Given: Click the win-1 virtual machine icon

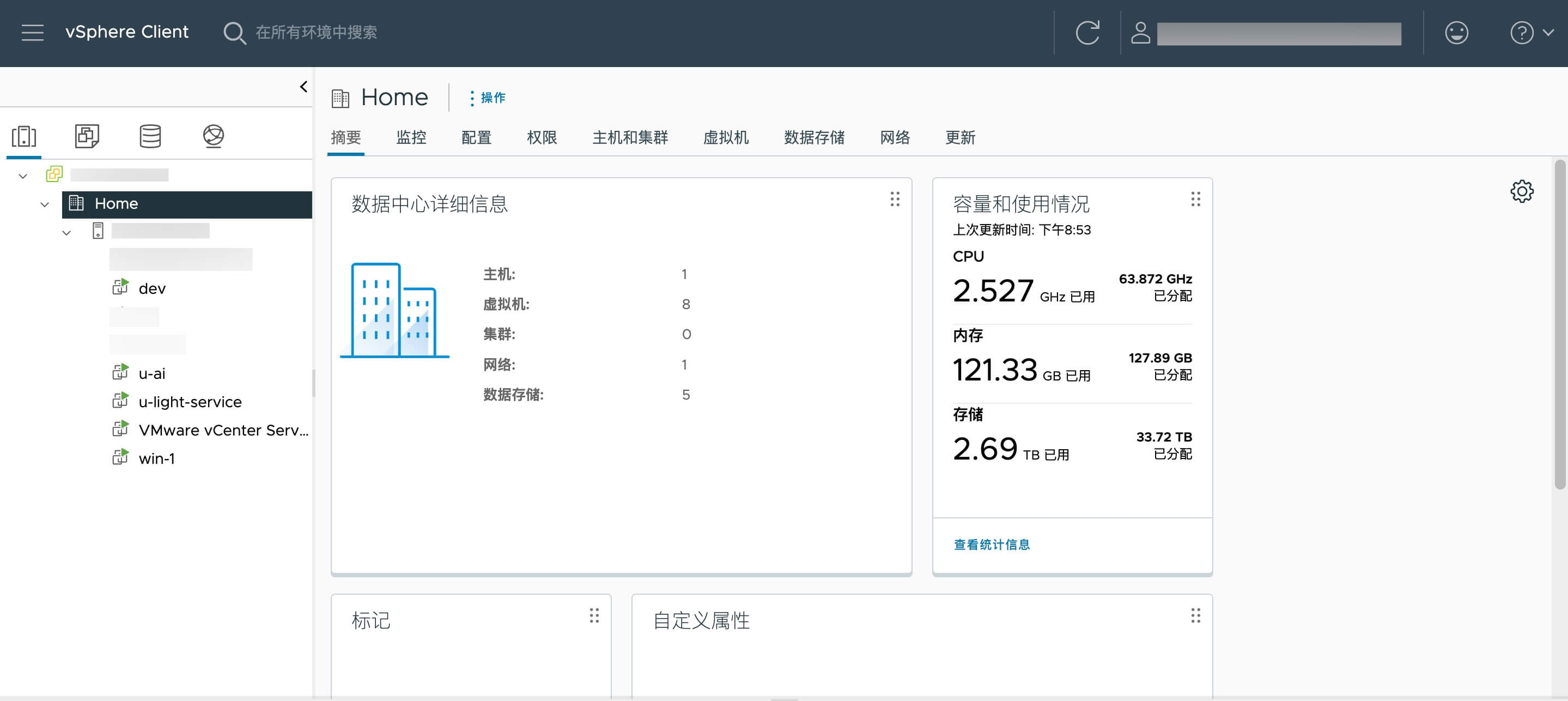Looking at the screenshot, I should click(120, 457).
